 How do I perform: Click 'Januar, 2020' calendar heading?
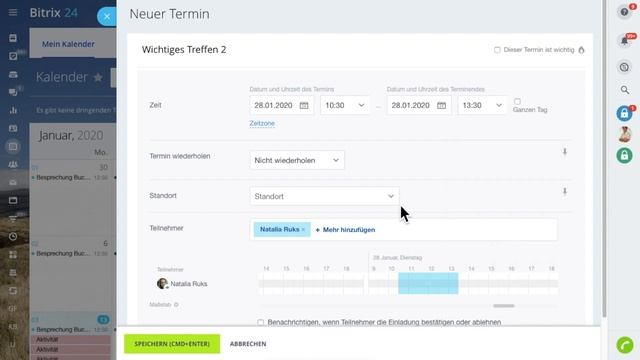[71, 136]
